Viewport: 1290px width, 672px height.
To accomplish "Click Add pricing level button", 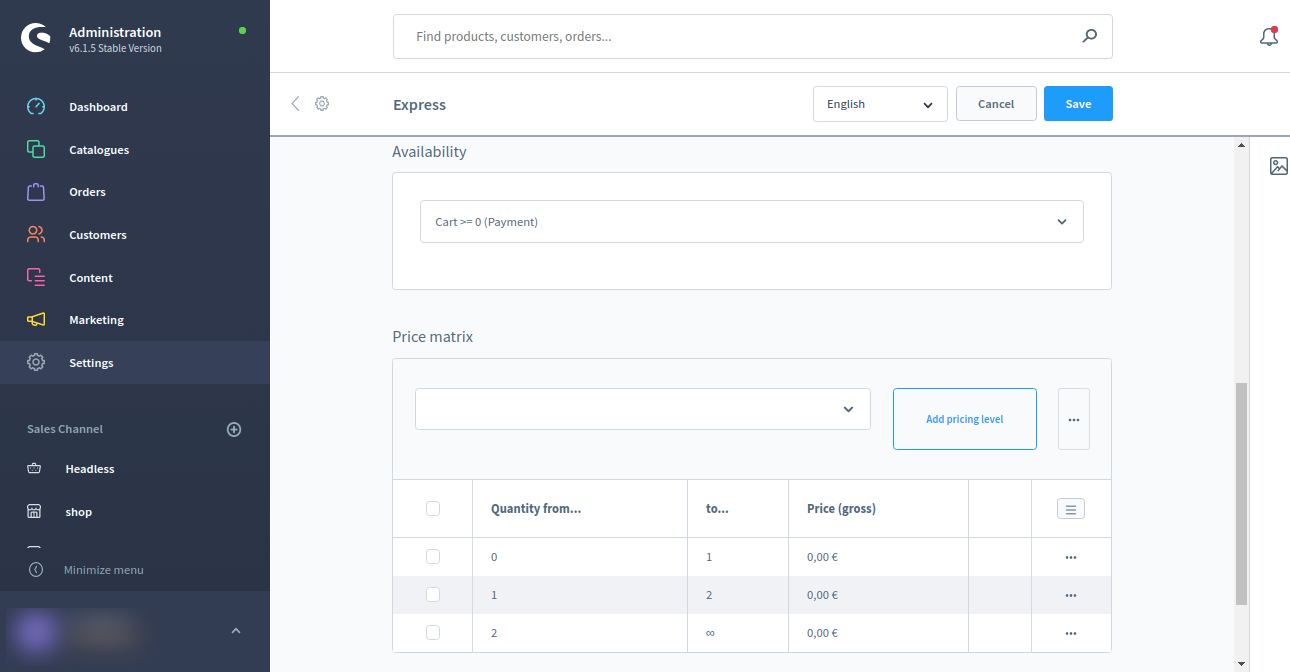I will (965, 419).
